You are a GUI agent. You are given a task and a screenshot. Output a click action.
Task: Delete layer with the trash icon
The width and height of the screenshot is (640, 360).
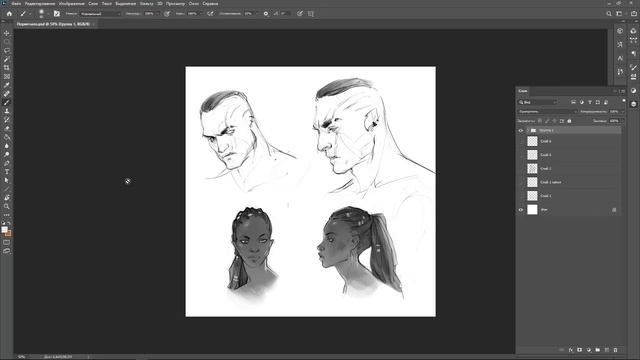coord(616,350)
